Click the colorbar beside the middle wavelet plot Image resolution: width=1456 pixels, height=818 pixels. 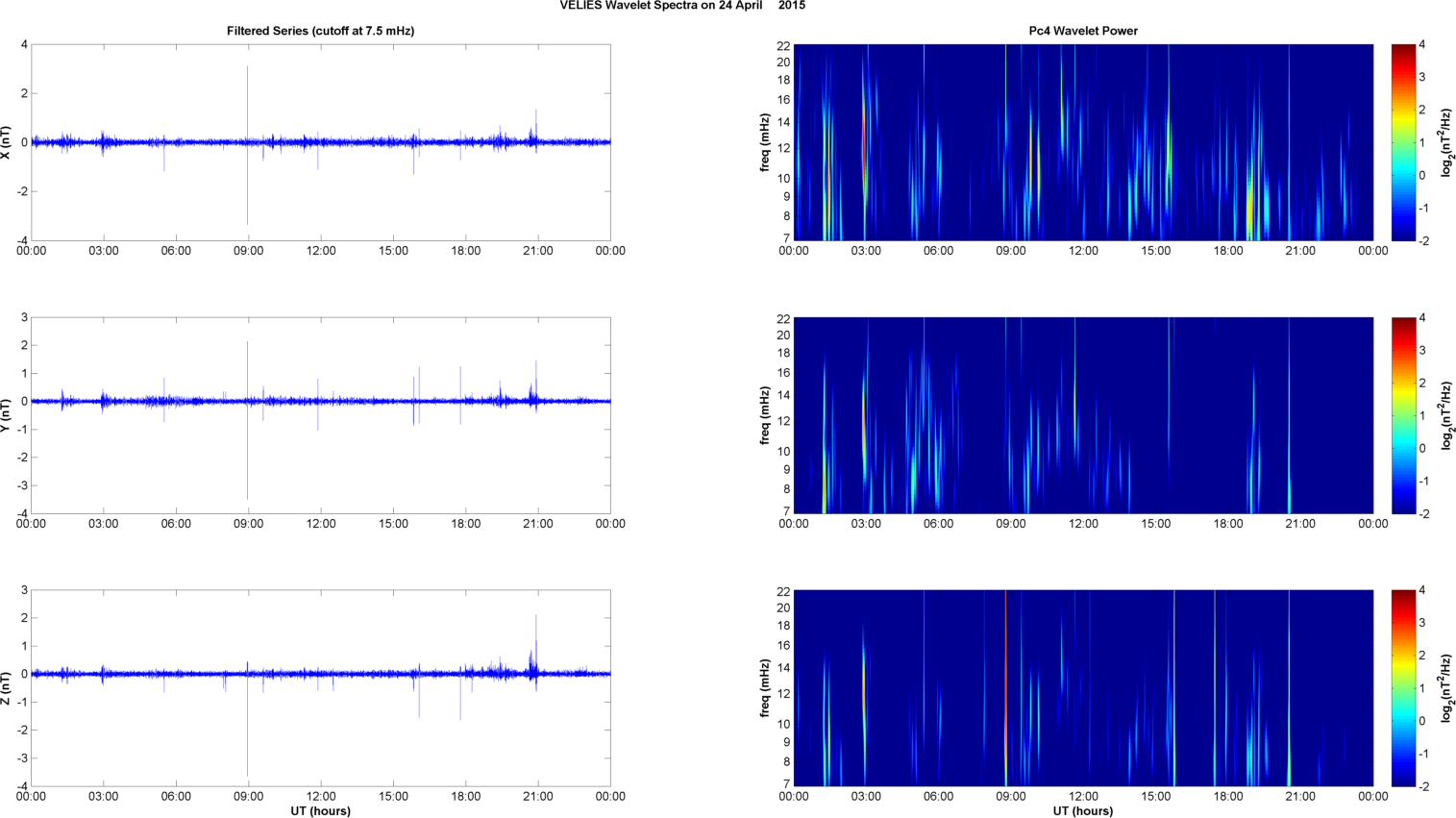click(1403, 415)
